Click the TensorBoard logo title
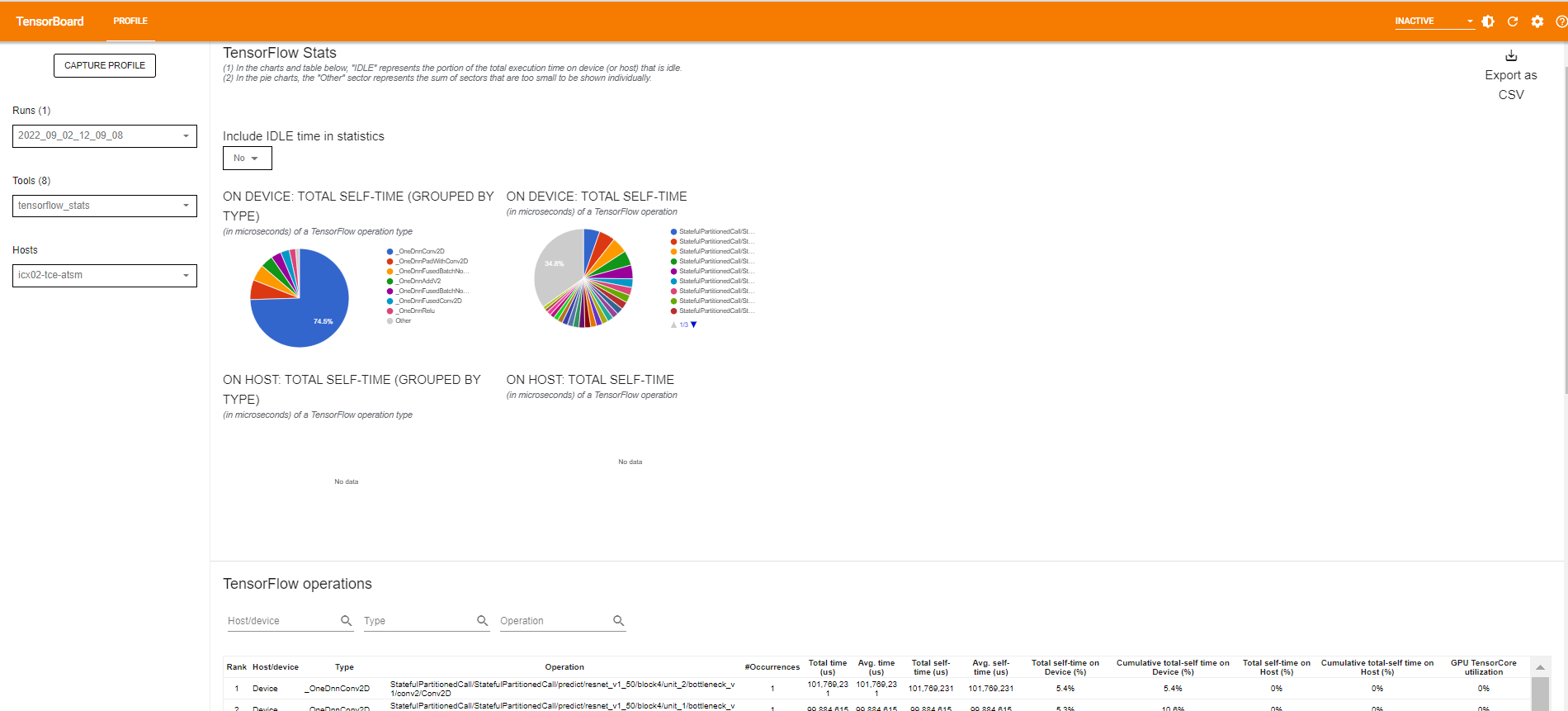 coord(50,21)
